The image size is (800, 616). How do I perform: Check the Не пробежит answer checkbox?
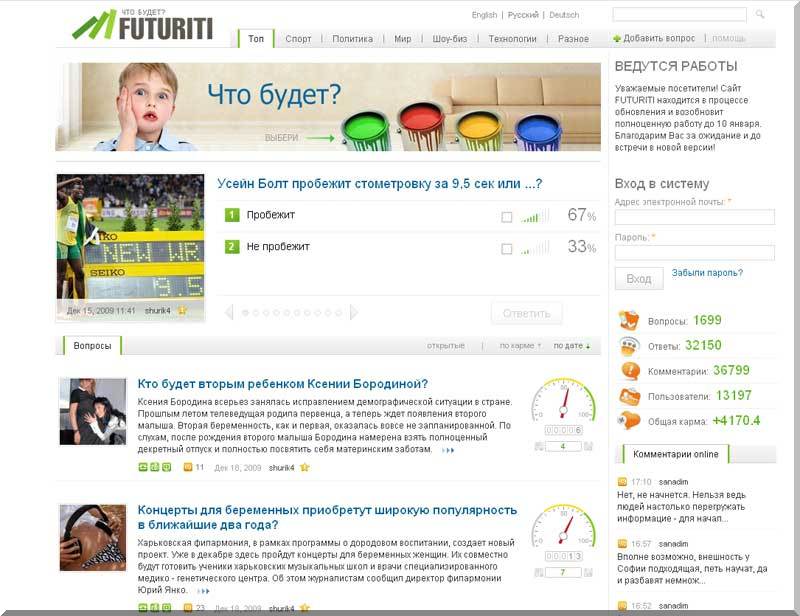tap(507, 249)
